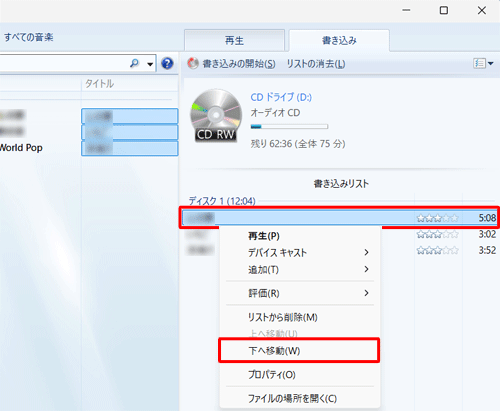Select the World Pop genre entry
Viewport: 500px width, 411px height.
tap(21, 148)
